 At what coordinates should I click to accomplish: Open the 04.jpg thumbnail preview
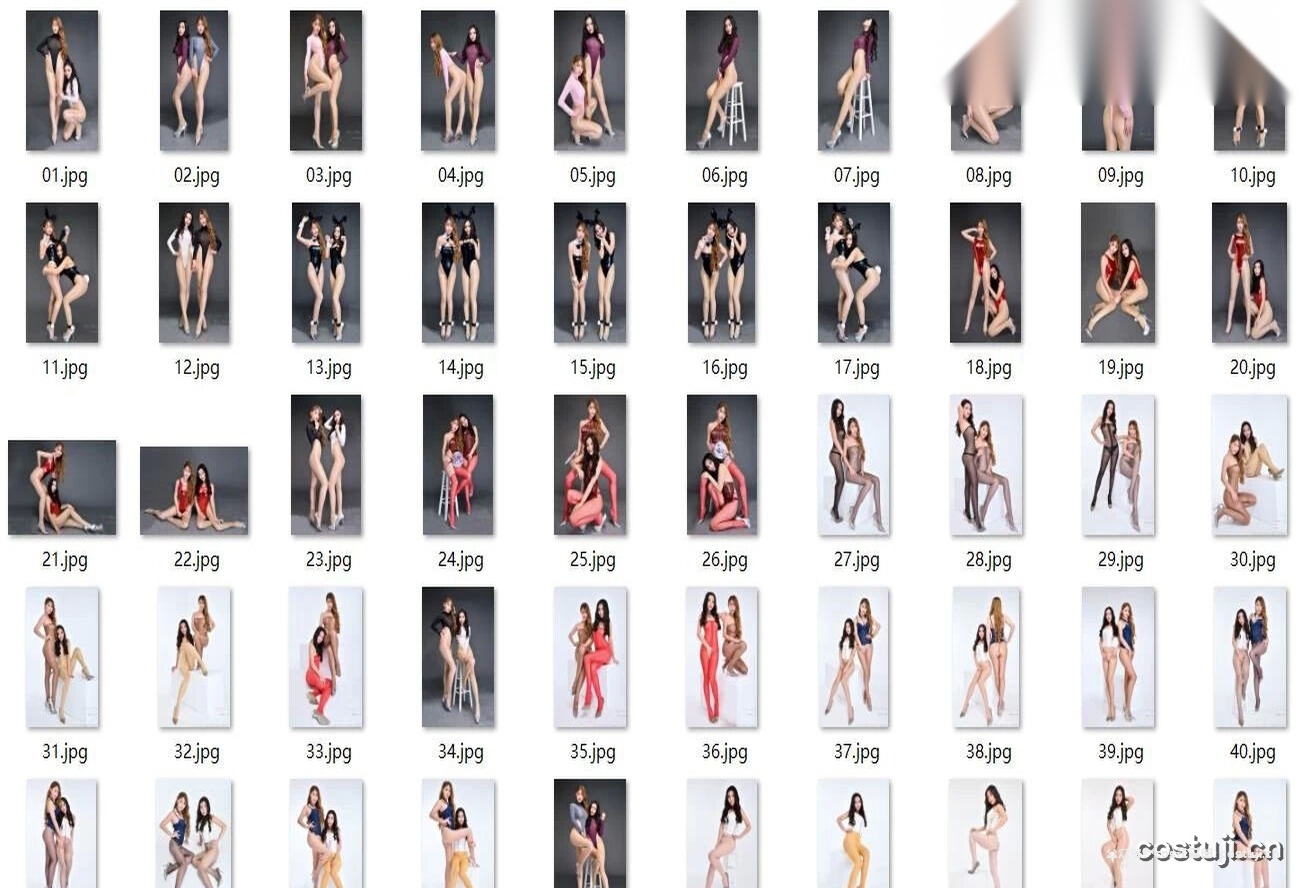click(457, 81)
